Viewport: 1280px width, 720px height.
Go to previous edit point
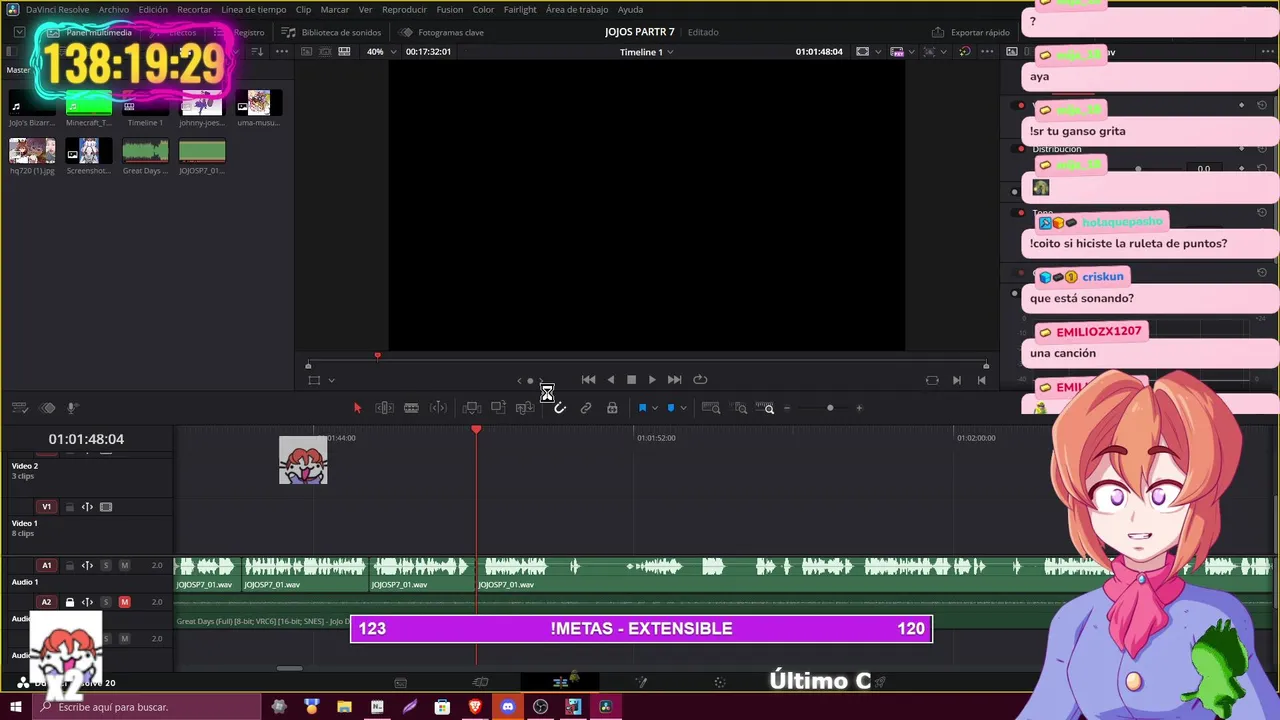tap(981, 380)
